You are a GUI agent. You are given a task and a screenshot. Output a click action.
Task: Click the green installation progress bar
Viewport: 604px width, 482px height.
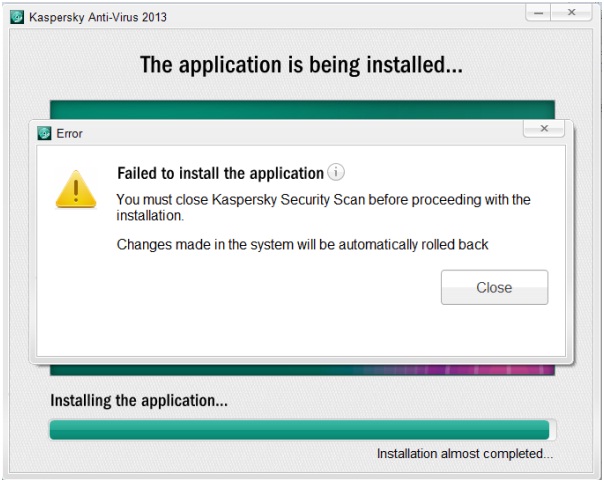300,430
